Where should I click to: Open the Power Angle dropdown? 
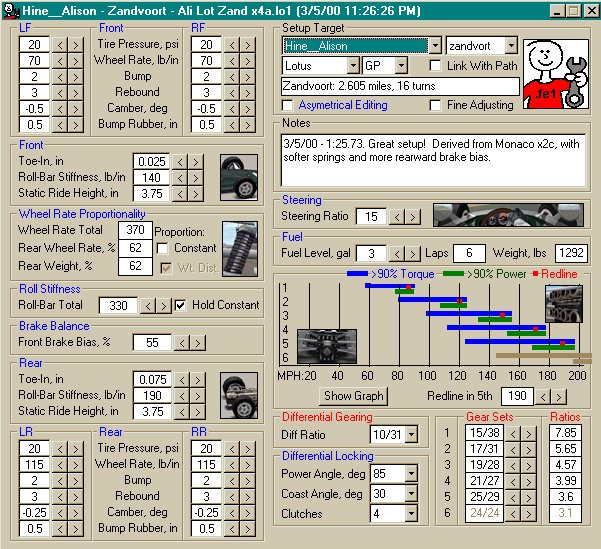tap(410, 475)
